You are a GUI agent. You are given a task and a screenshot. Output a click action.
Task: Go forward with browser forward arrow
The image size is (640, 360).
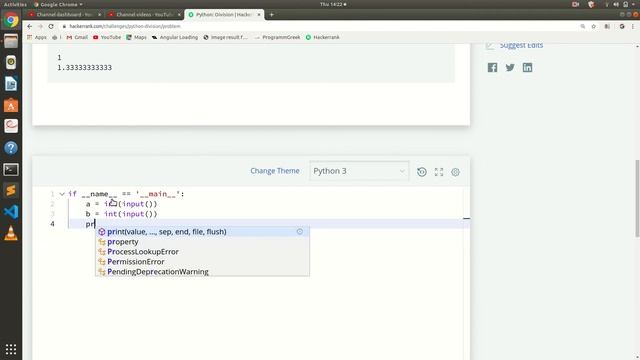click(x=40, y=26)
